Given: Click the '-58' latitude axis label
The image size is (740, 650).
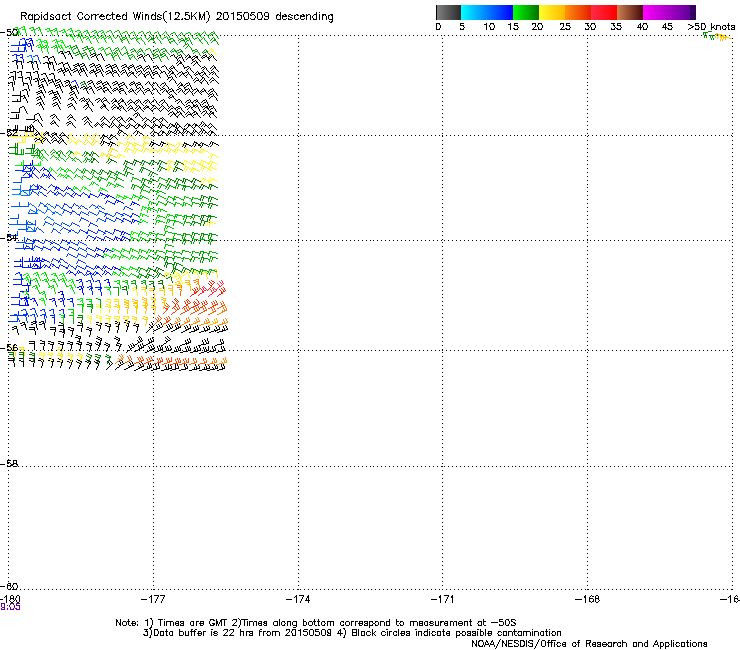Looking at the screenshot, I should [9, 464].
